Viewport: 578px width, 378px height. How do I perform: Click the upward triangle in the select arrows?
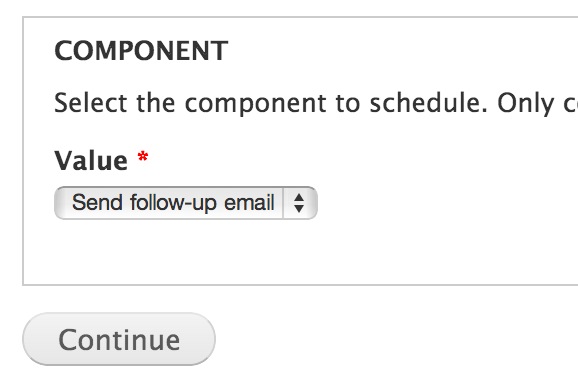299,198
